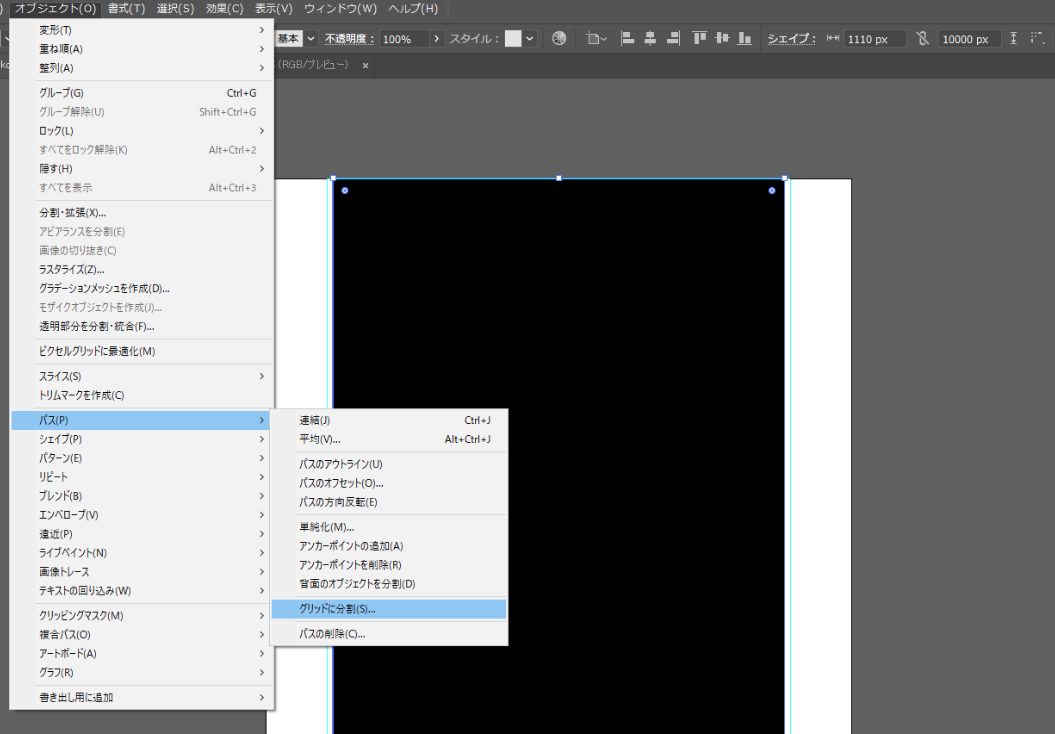Expand the 隠す(H) submenu
The image size is (1055, 734).
[141, 168]
